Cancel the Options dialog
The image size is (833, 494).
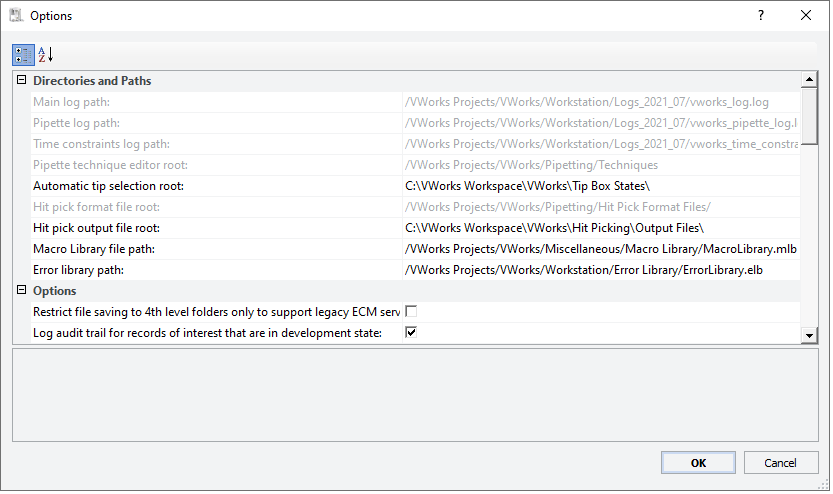[x=780, y=463]
